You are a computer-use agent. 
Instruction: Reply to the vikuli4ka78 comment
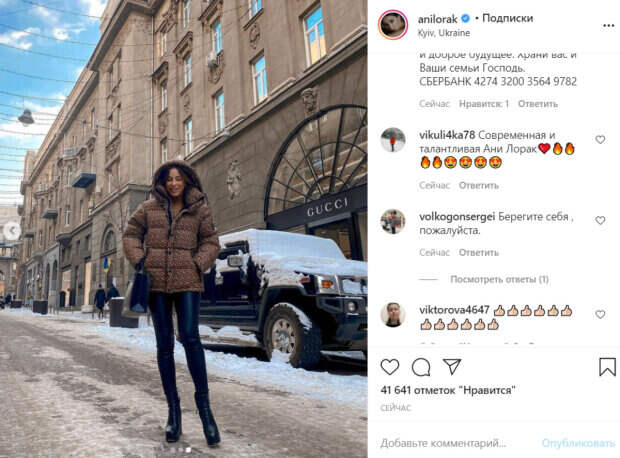478,185
